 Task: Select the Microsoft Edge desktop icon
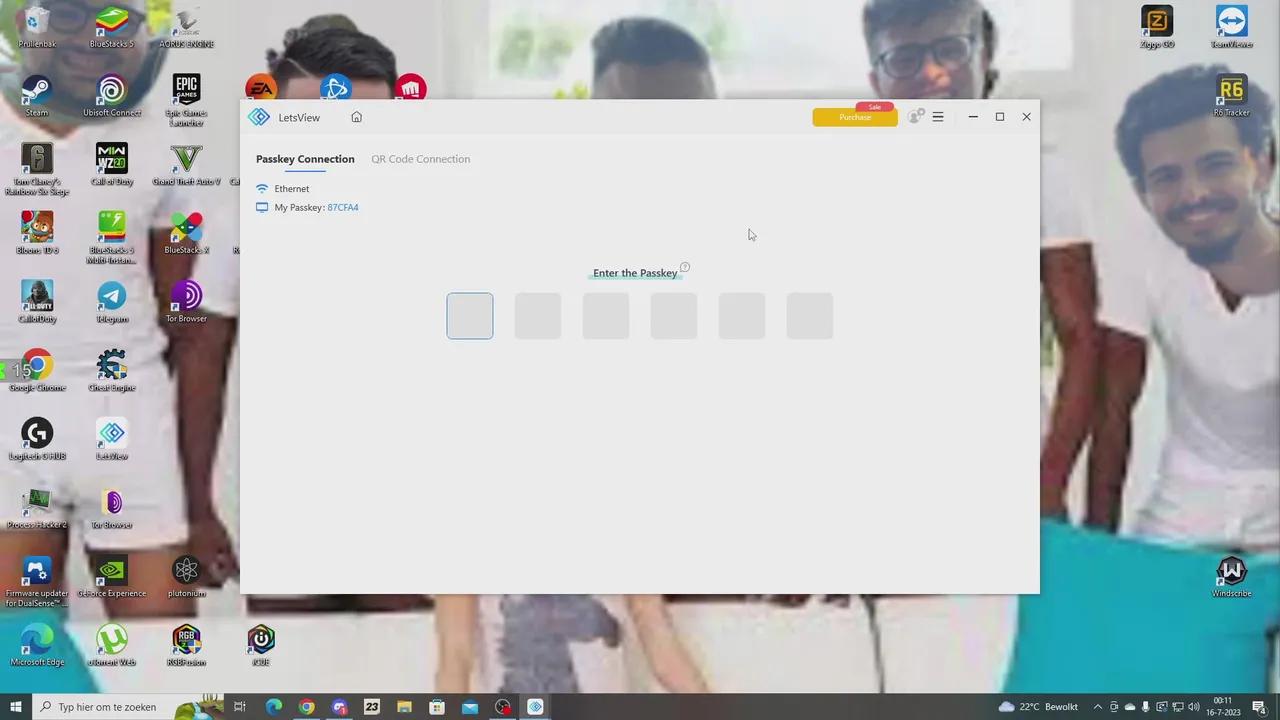pos(37,646)
